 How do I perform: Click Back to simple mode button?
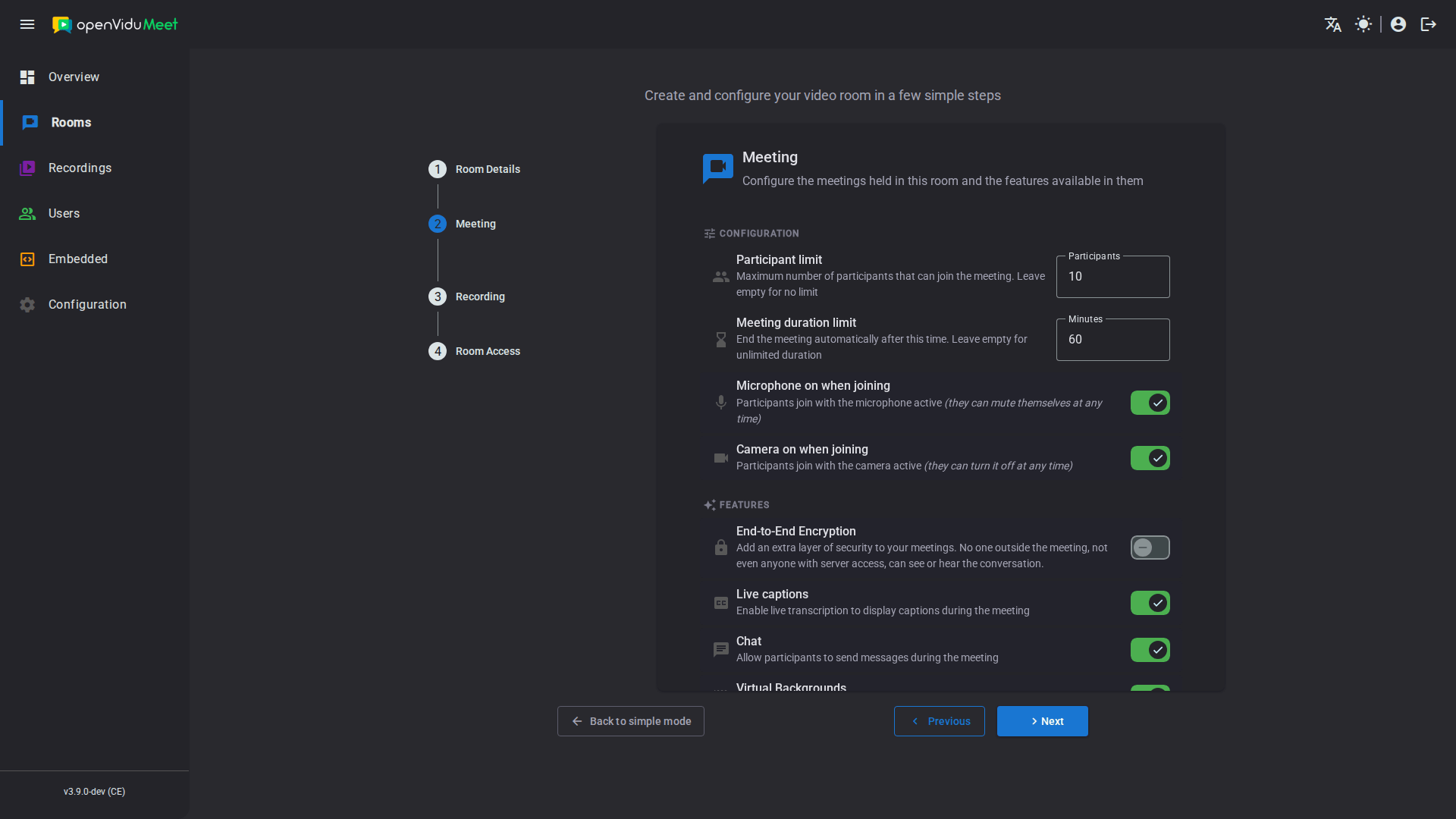pos(631,721)
